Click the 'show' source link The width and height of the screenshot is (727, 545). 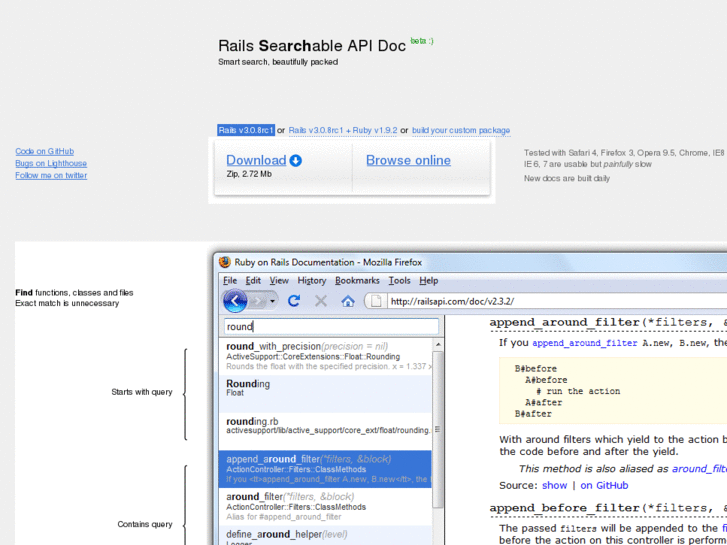(x=555, y=485)
